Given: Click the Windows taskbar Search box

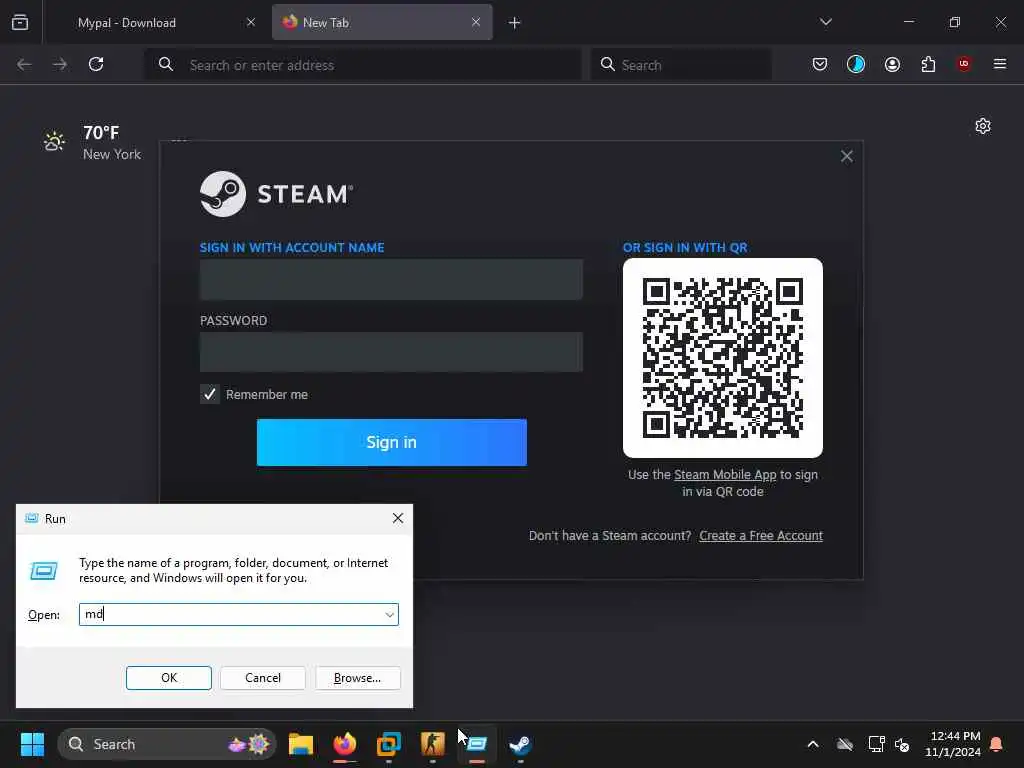Looking at the screenshot, I should (167, 744).
